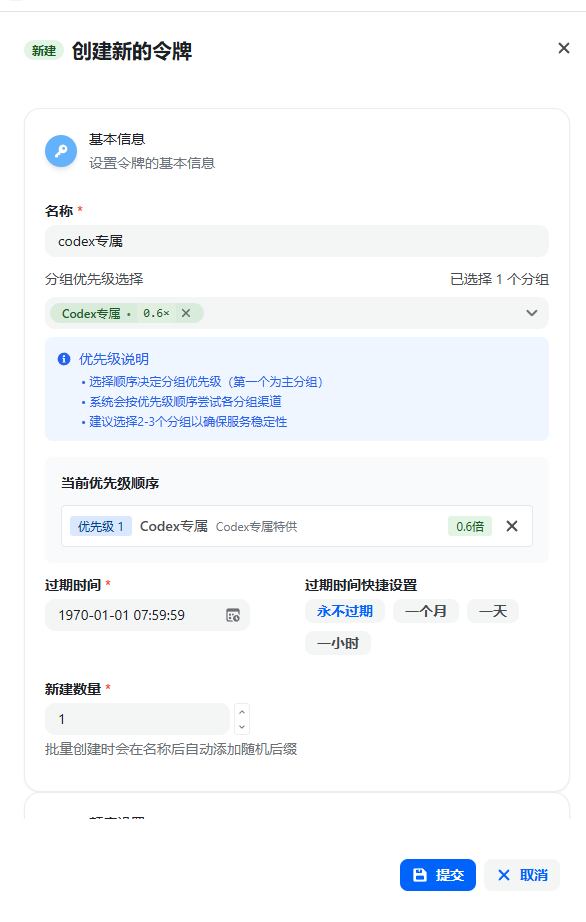
Task: Click the 建议选择2-3个分组以确保服务稳定性 tip line
Action: click(x=188, y=422)
